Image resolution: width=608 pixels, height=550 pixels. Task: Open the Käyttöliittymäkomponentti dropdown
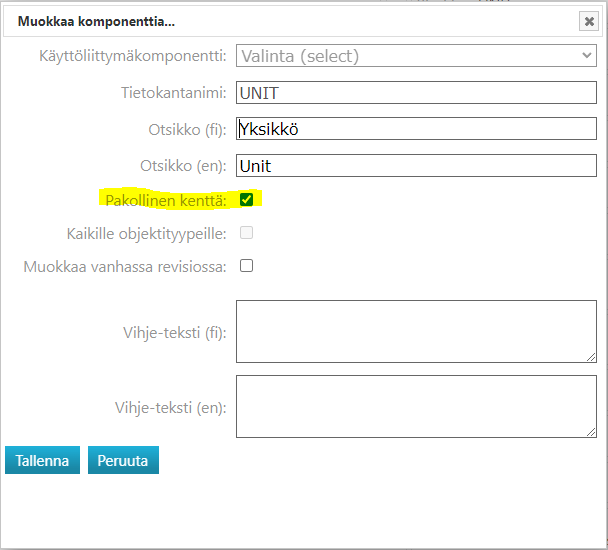click(x=416, y=56)
